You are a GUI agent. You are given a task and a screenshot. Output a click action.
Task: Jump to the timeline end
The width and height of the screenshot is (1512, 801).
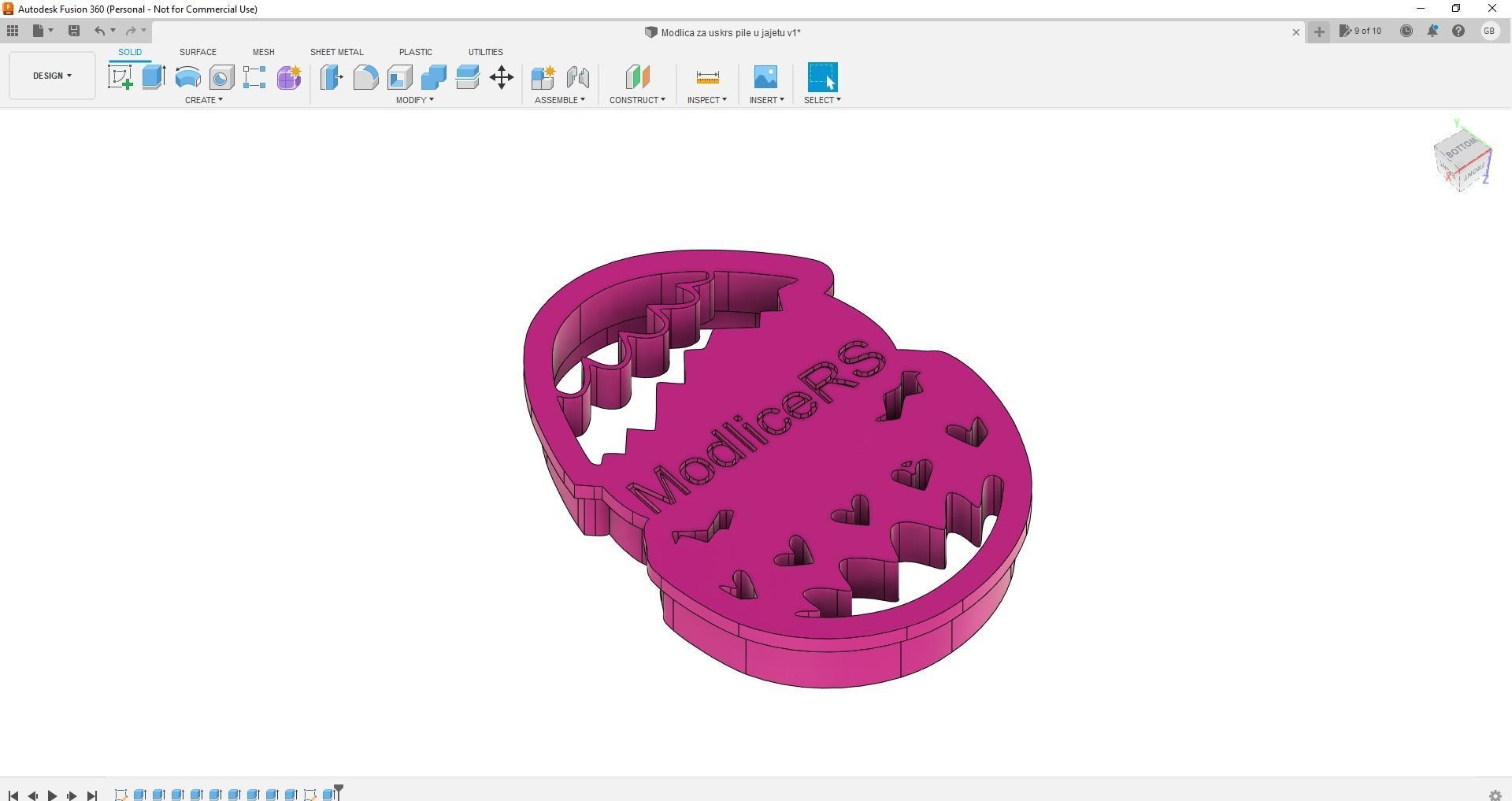[x=92, y=795]
